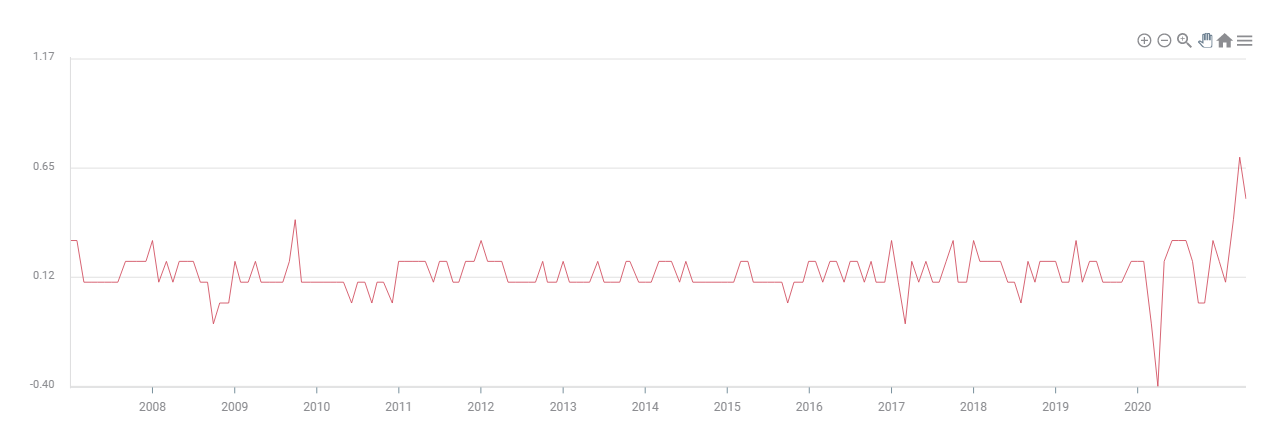Click the zoom in plus icon
This screenshot has height=431, width=1279.
[x=1144, y=41]
